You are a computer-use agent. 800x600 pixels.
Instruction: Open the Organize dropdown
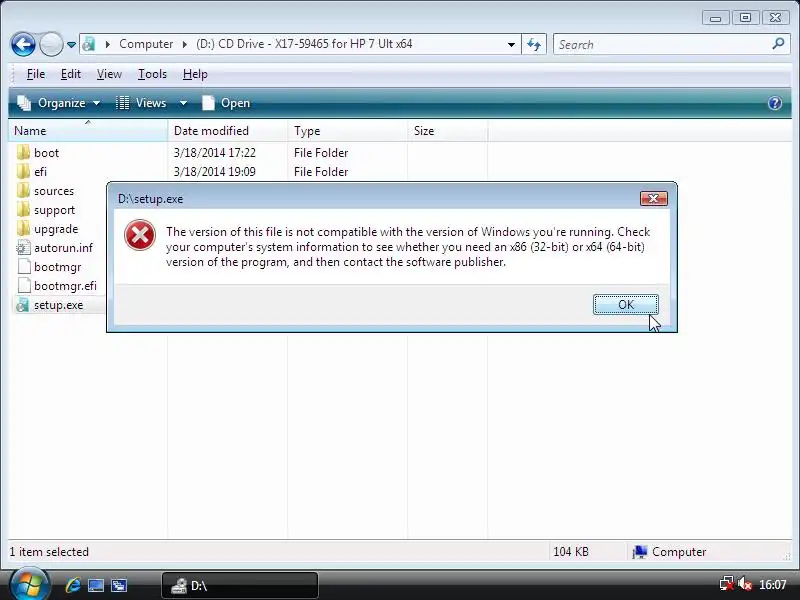(x=58, y=103)
